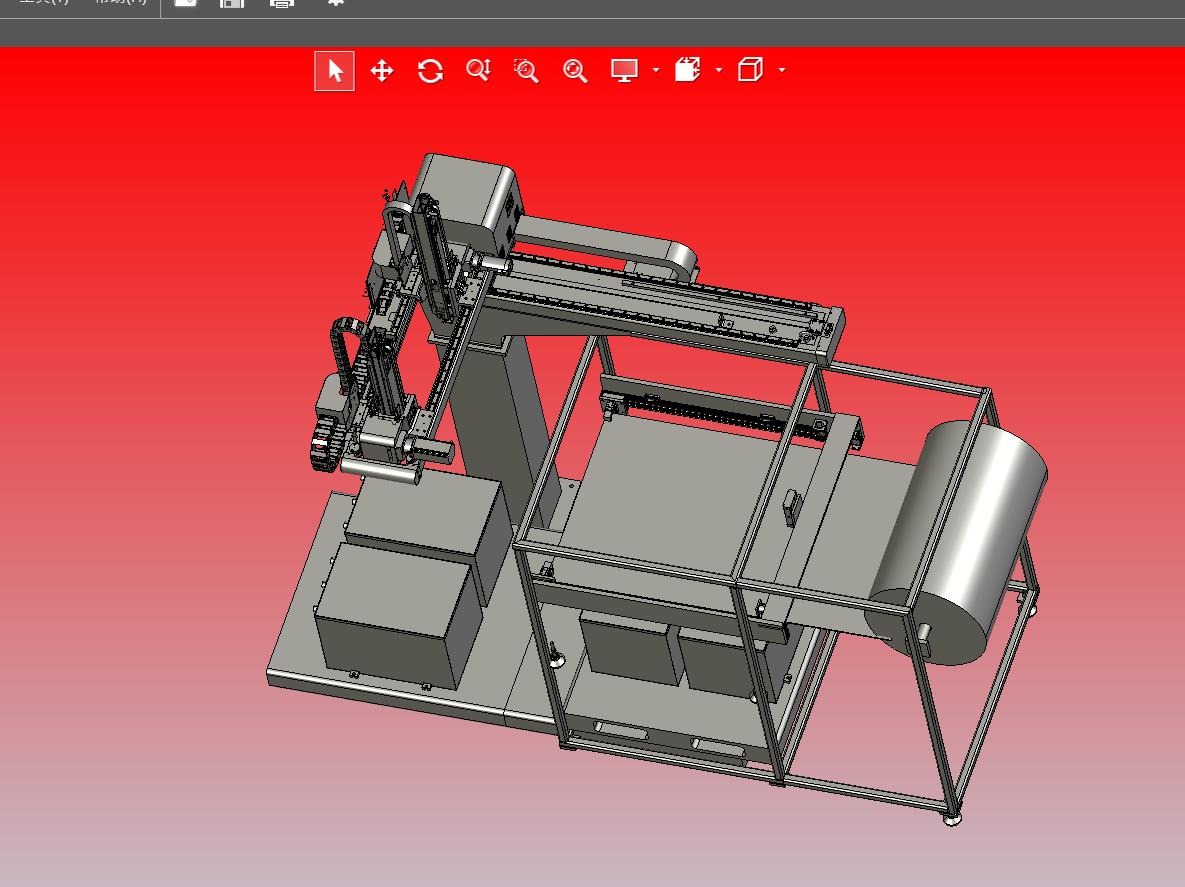This screenshot has width=1185, height=887.
Task: Choose the Zoom to Area tool
Action: click(527, 70)
